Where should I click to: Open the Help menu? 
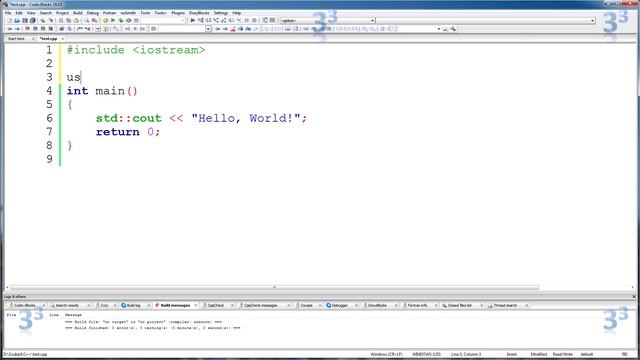237,13
